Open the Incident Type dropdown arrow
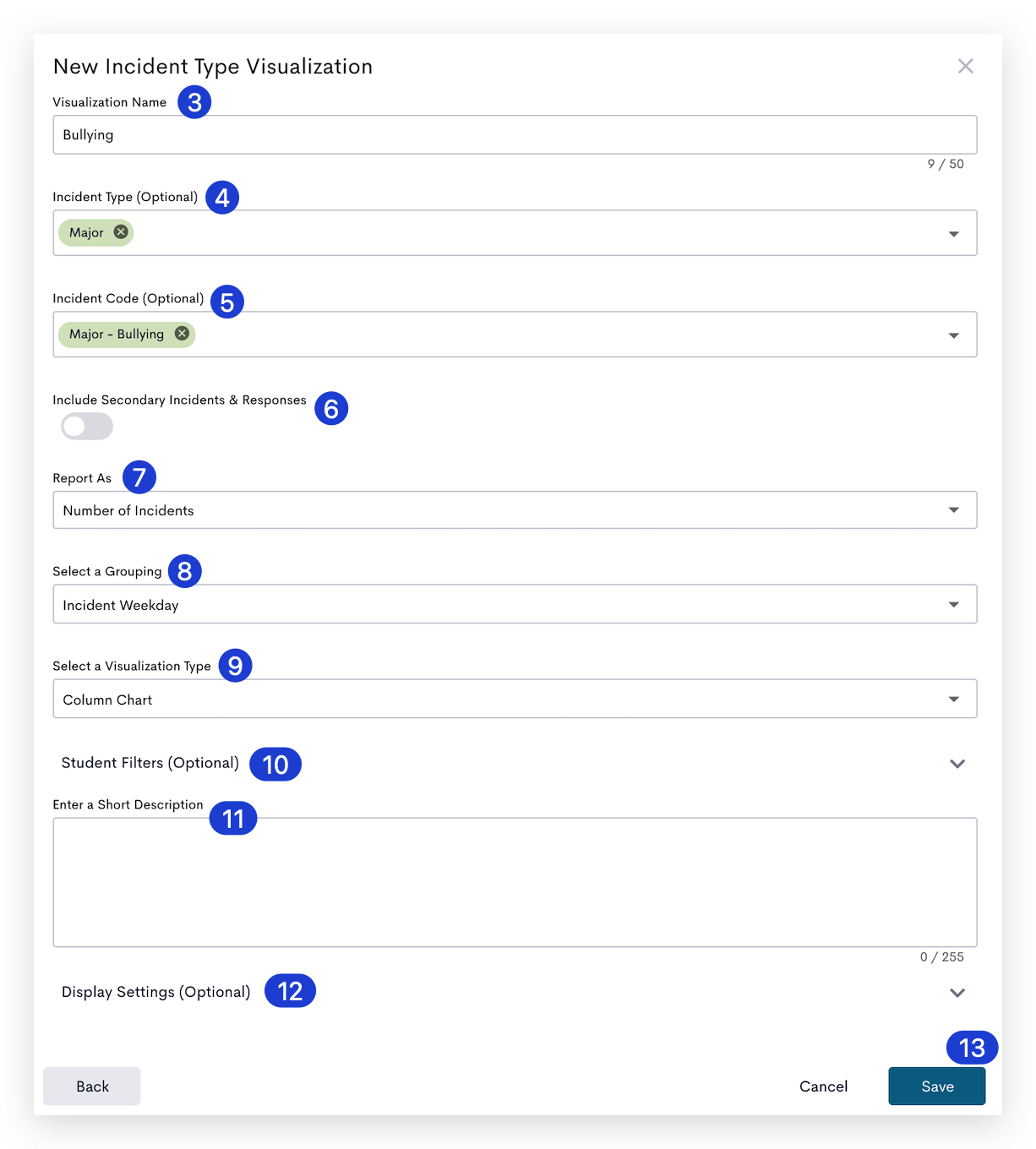1036x1149 pixels. coord(953,234)
